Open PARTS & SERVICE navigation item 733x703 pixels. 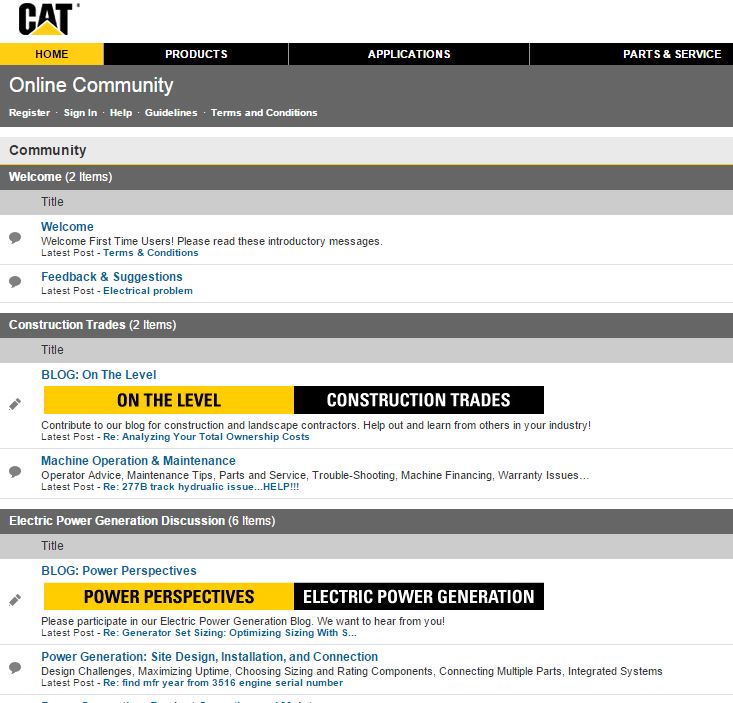click(x=671, y=54)
